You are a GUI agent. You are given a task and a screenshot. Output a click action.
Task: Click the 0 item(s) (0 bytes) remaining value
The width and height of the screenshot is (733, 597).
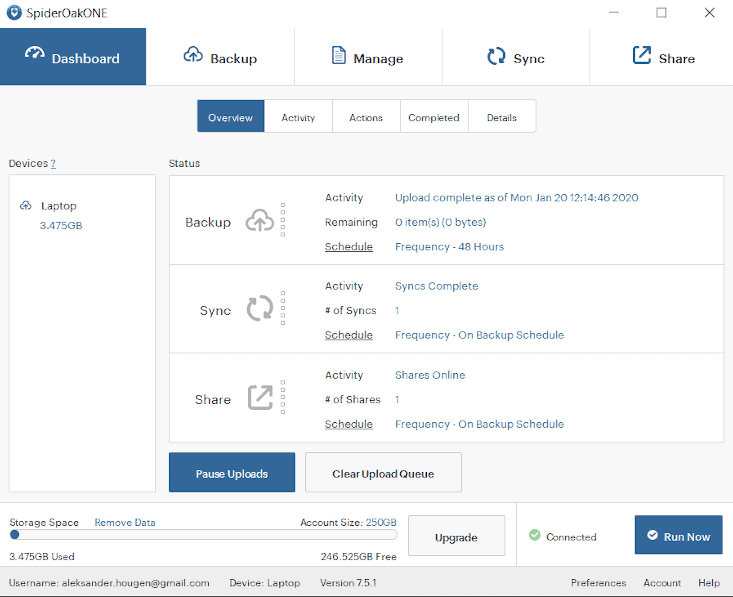pos(440,222)
